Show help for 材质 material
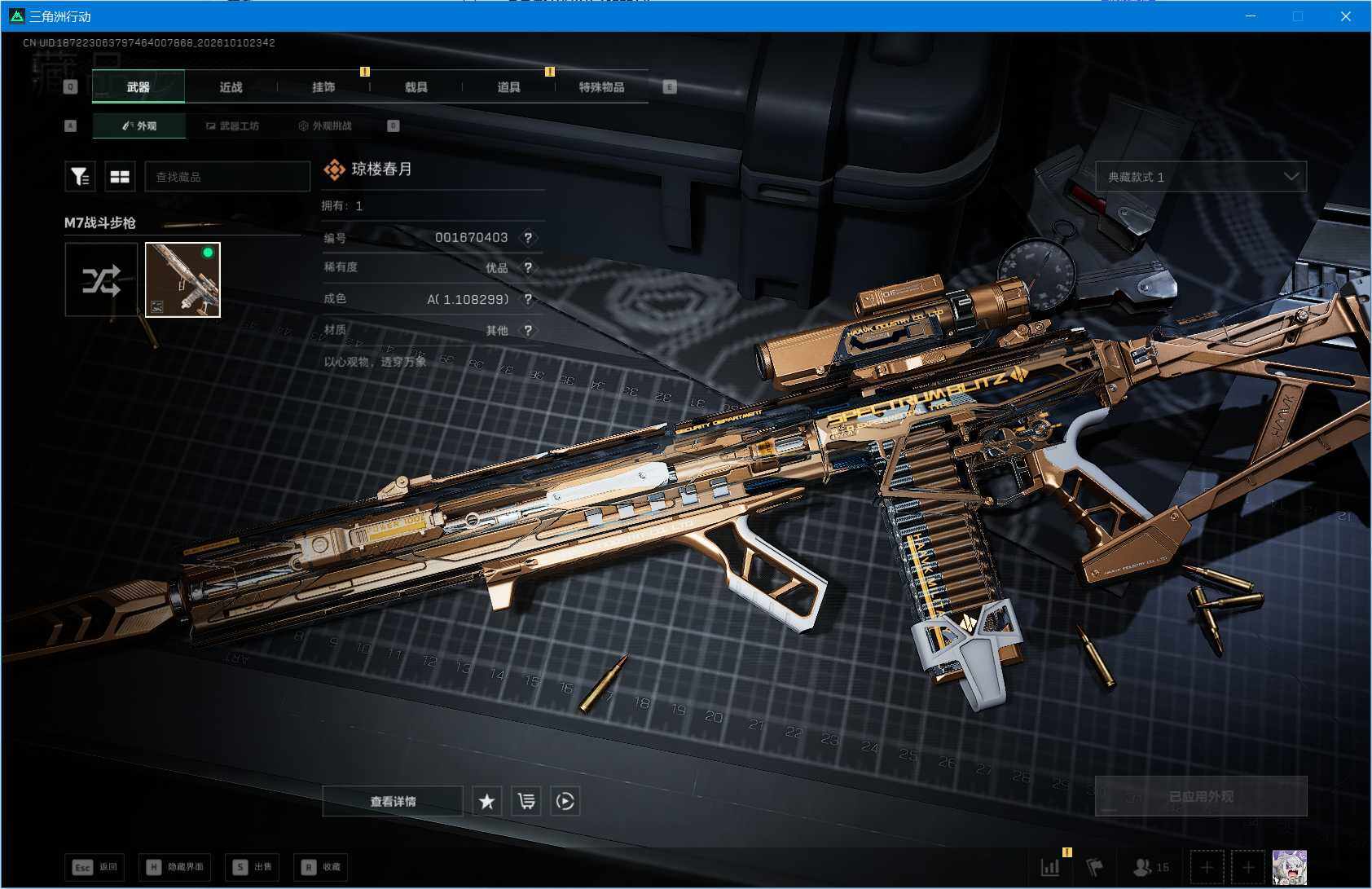Screen dimensions: 1372x889 [x=528, y=330]
